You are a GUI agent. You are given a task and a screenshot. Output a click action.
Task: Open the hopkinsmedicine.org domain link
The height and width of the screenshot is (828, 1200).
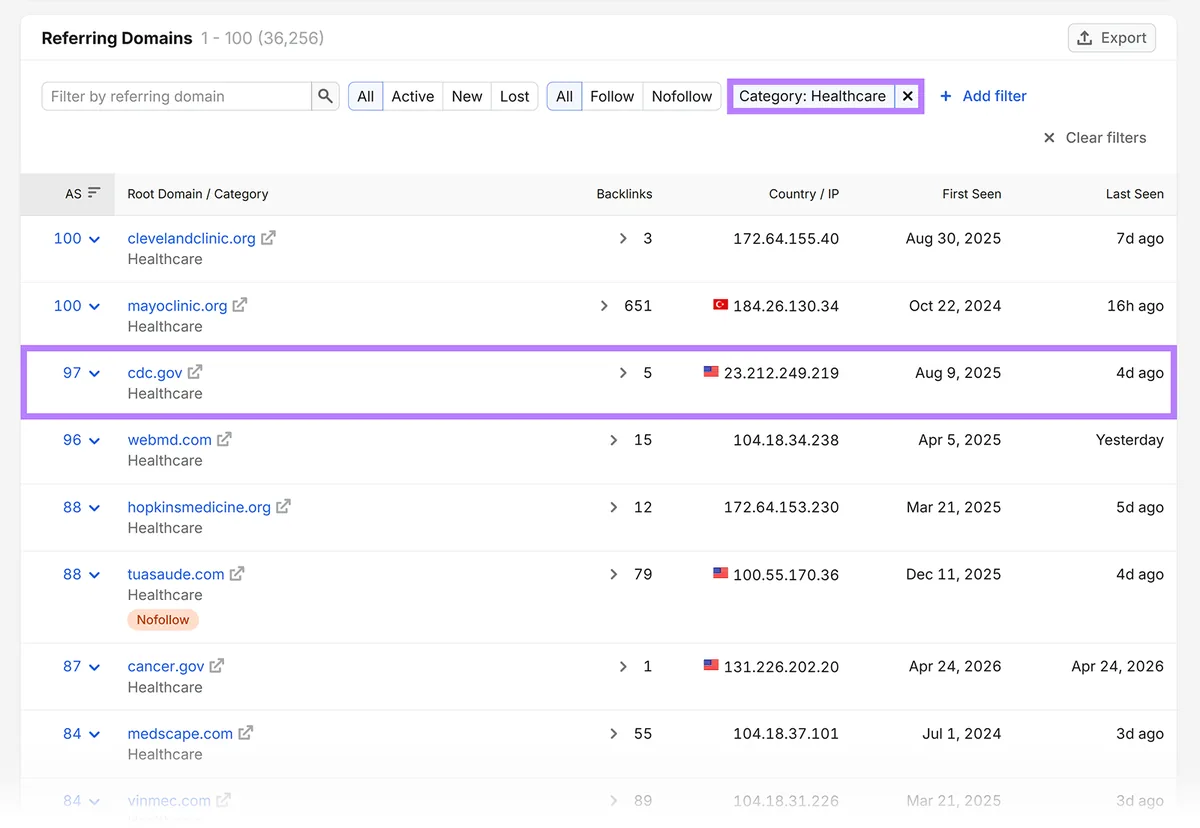click(x=199, y=507)
